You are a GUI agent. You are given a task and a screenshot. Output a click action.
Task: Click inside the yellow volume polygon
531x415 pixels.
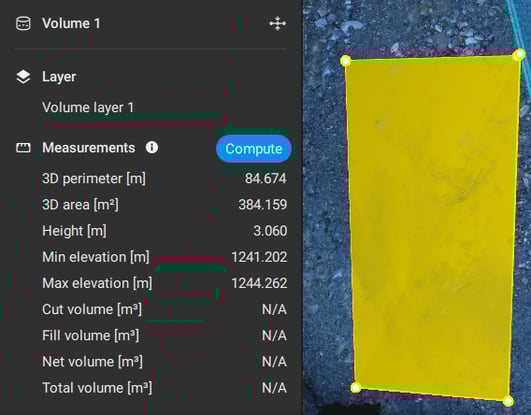432,227
